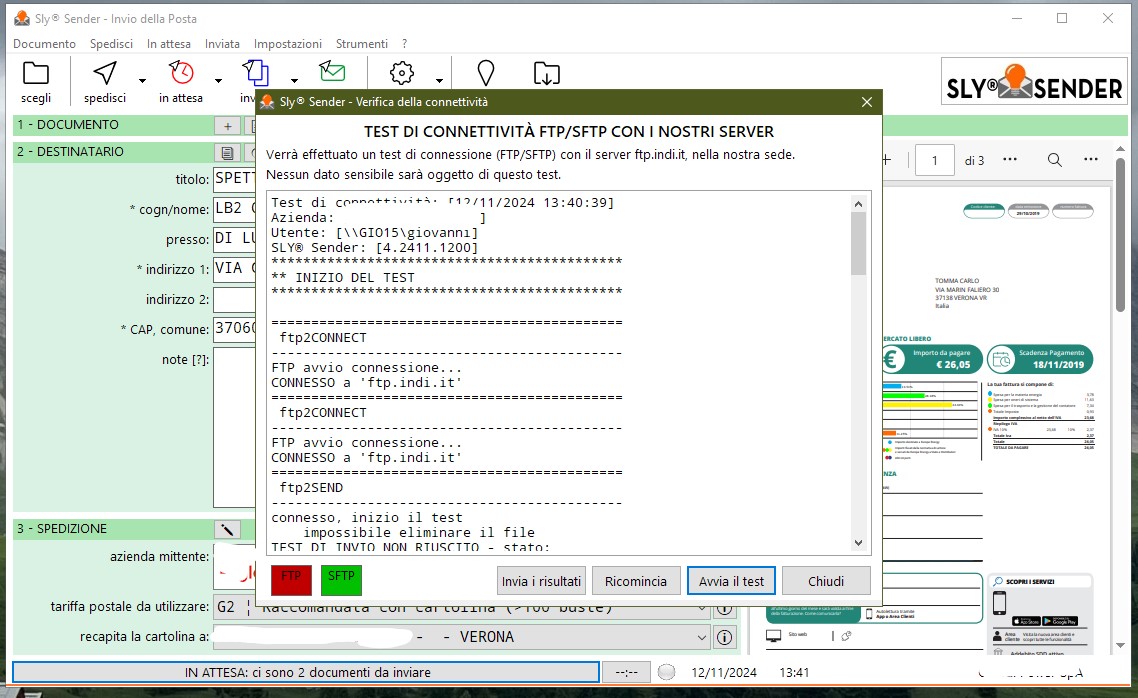Click the cogn/nome input field
Screen dimensions: 1138x698
(x=234, y=209)
